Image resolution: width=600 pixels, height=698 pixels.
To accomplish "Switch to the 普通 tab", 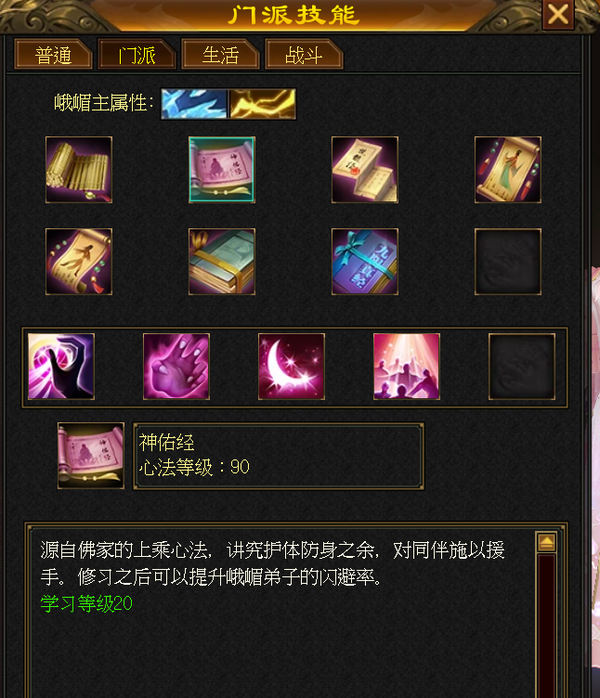I will [53, 55].
